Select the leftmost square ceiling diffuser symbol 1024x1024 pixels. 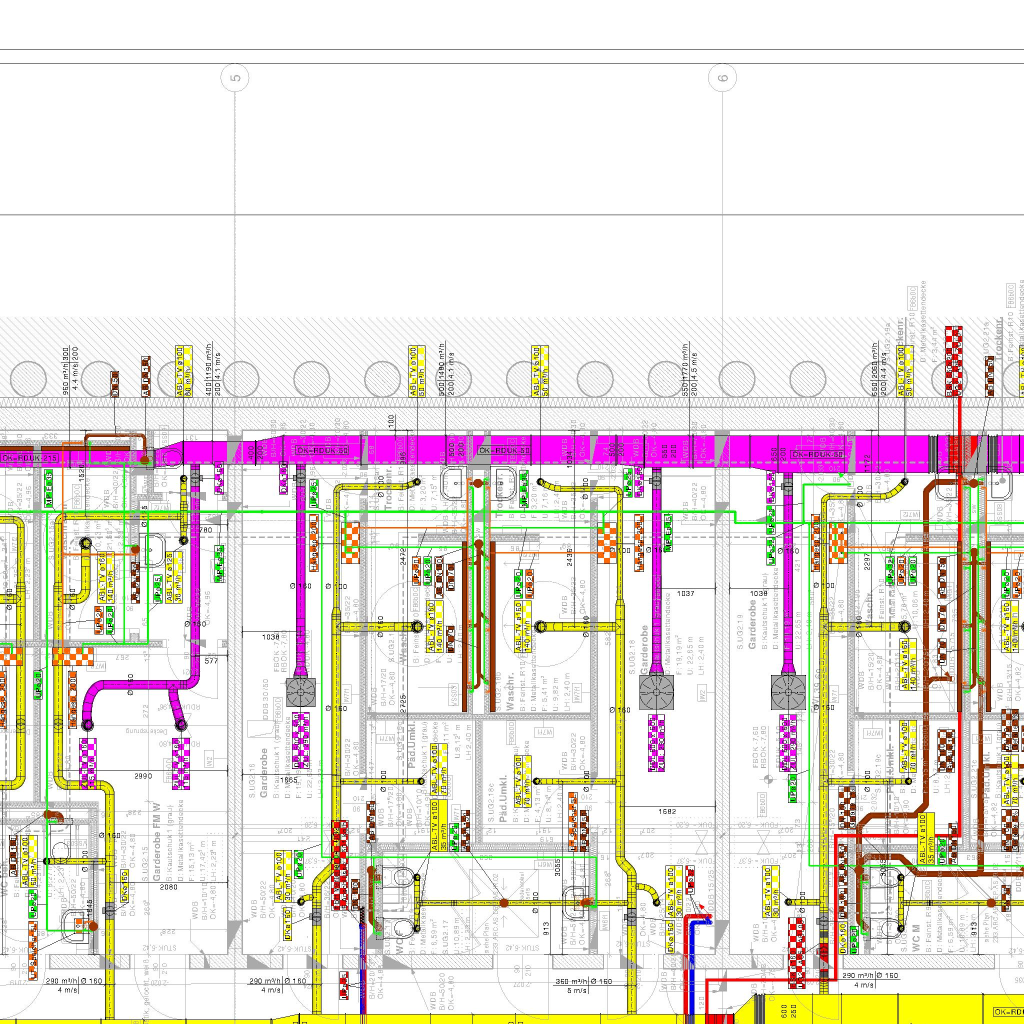pos(301,690)
